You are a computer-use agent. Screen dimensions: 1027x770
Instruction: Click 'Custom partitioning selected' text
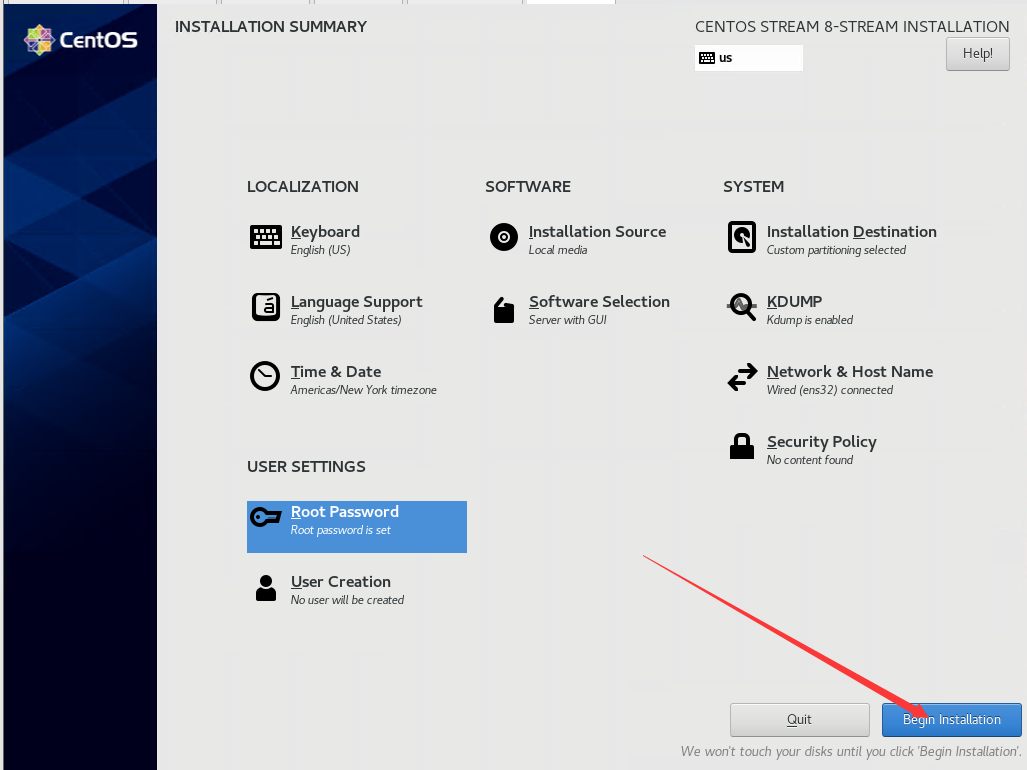tap(836, 250)
